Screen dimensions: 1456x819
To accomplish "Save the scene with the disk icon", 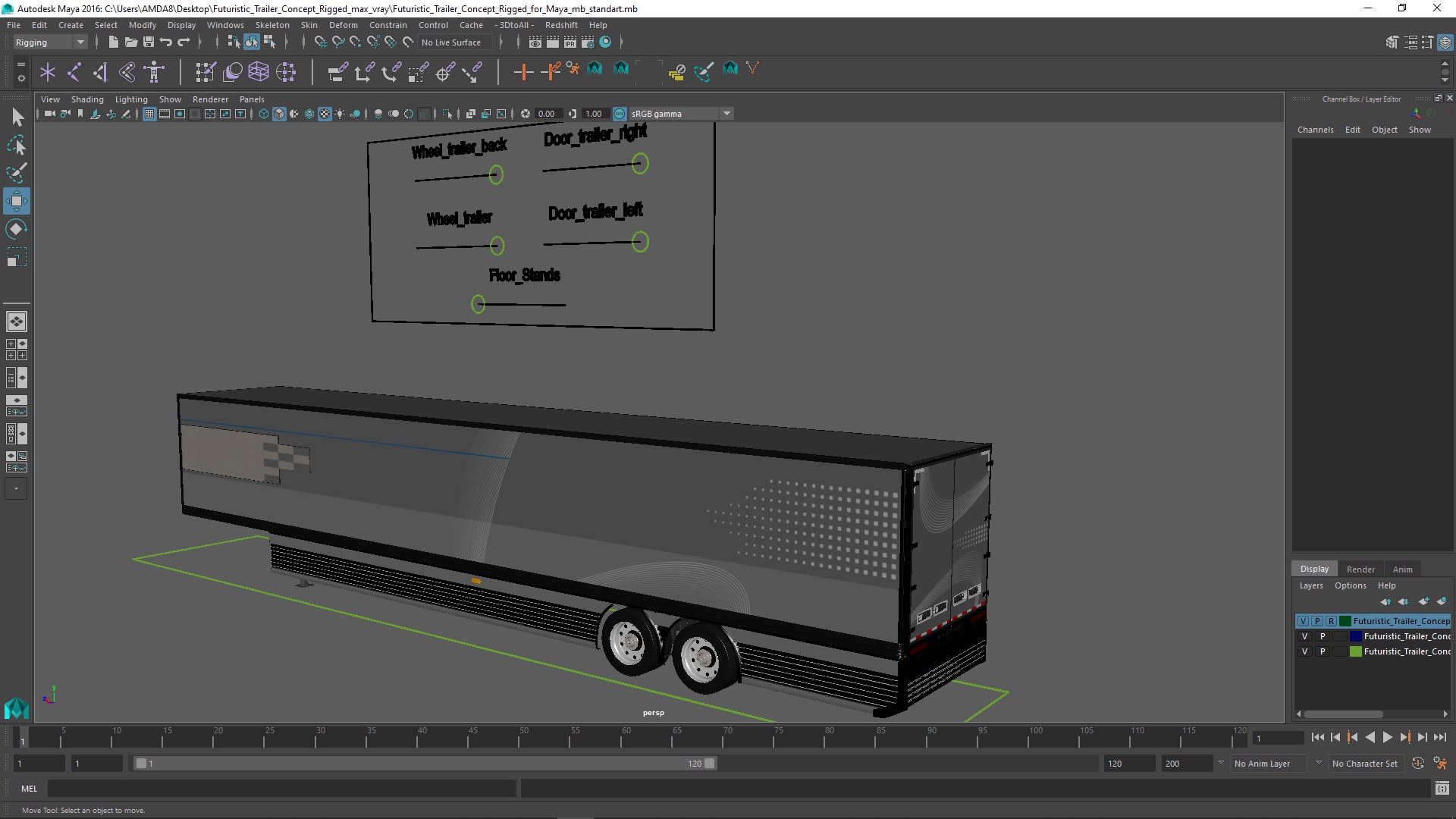I will (x=149, y=42).
